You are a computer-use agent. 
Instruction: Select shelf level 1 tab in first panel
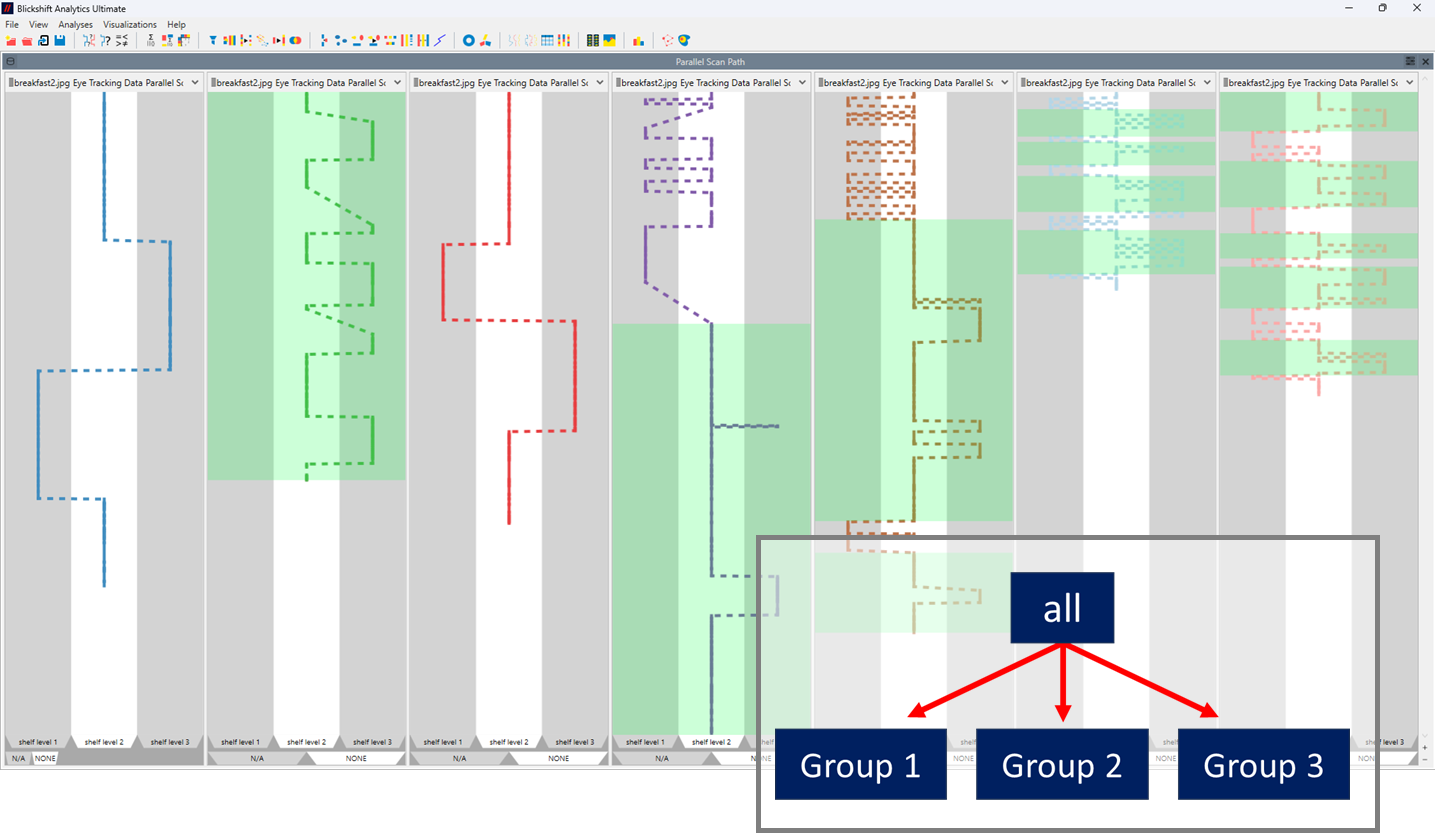pyautogui.click(x=38, y=742)
